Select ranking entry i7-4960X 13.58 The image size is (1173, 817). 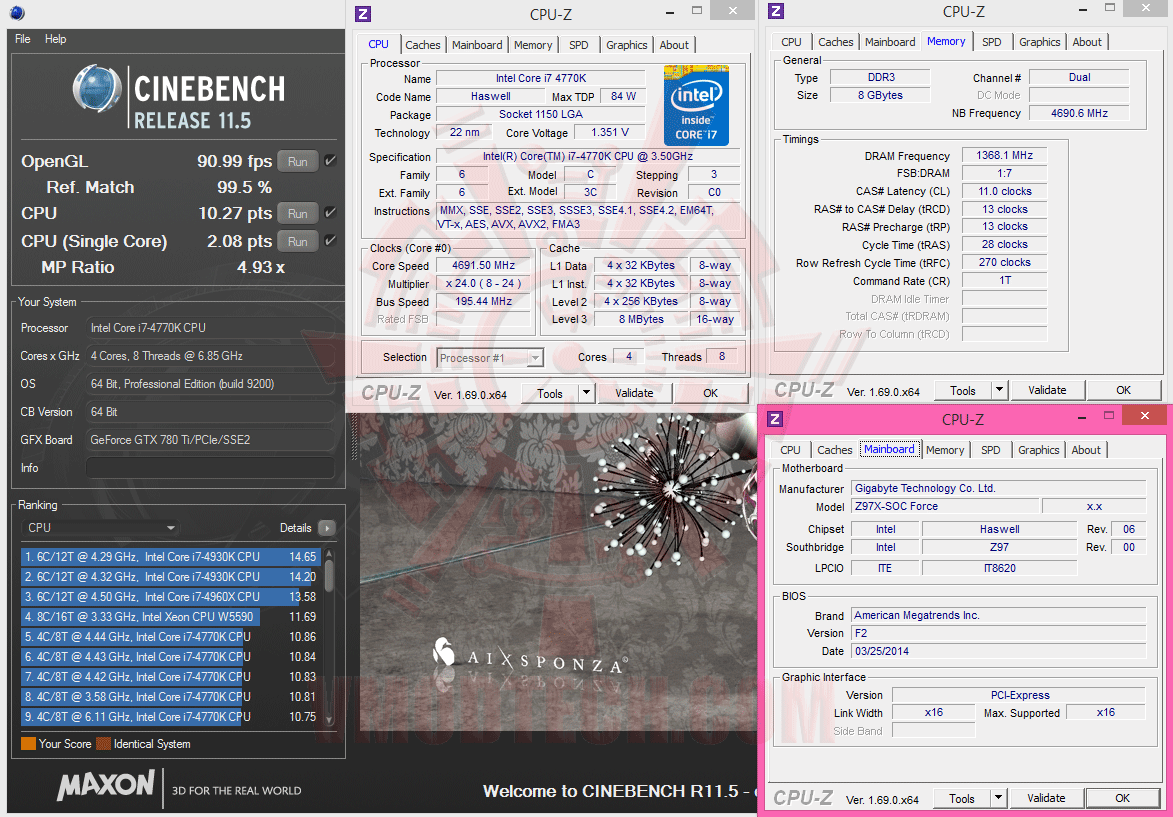[x=170, y=596]
